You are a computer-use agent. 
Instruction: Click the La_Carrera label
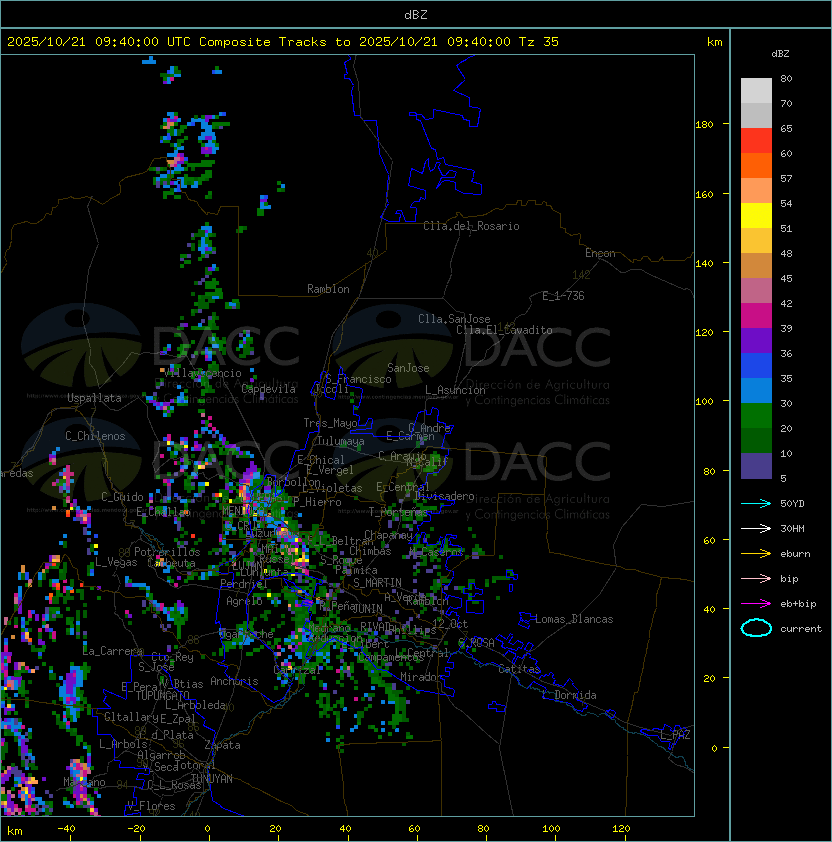click(112, 651)
